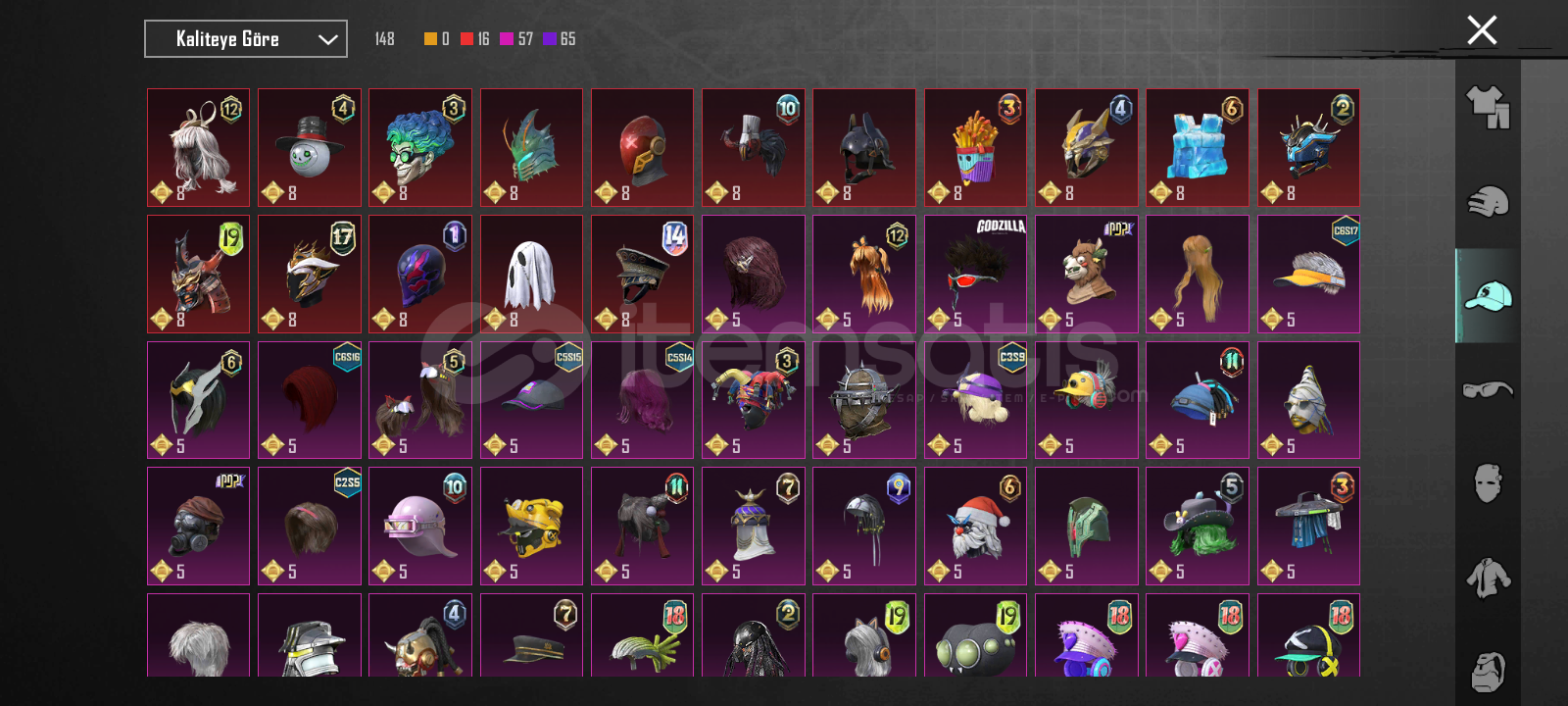Open the face mask category icon
Image resolution: width=1568 pixels, height=706 pixels.
1488,483
